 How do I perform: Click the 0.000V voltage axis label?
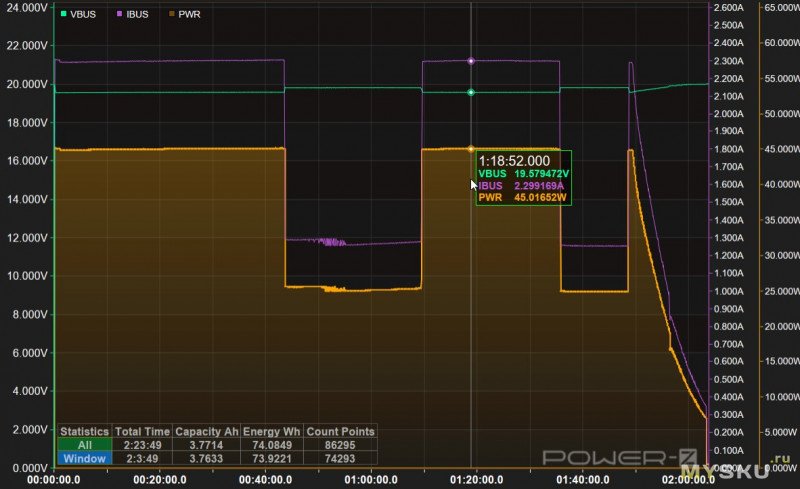(29, 468)
